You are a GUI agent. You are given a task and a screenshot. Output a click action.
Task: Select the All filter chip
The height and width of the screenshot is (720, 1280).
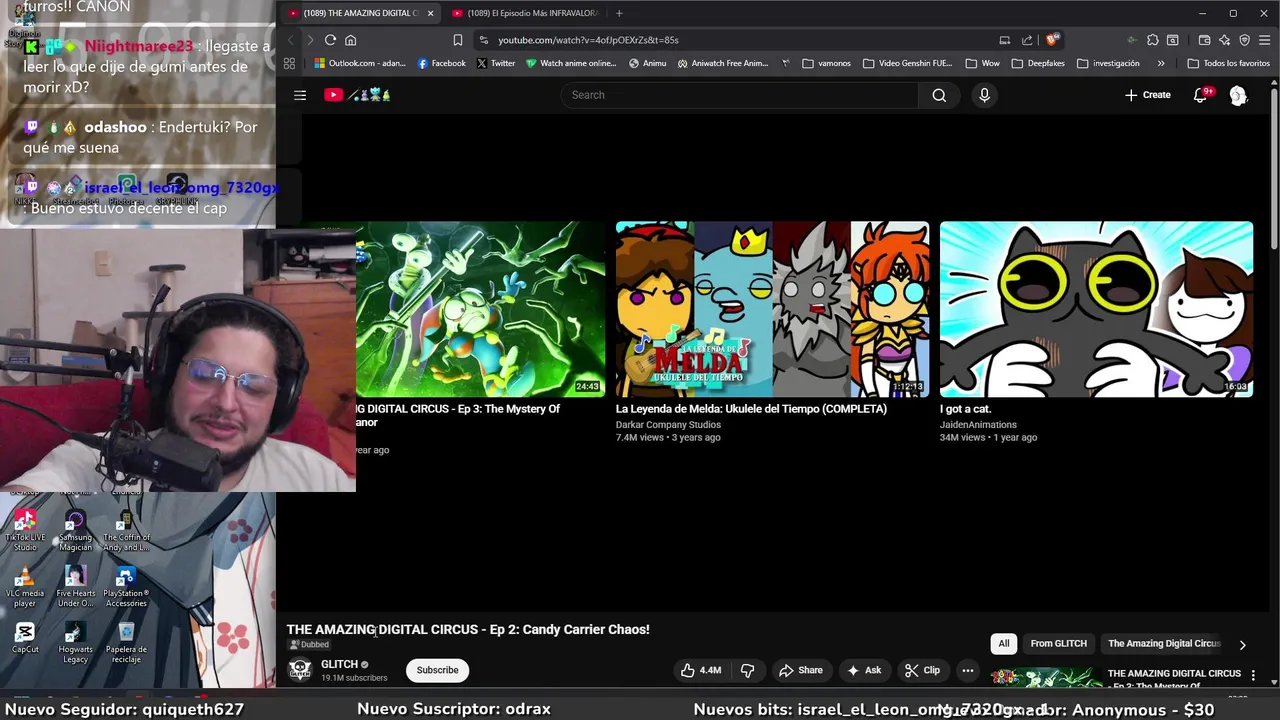(x=1004, y=644)
